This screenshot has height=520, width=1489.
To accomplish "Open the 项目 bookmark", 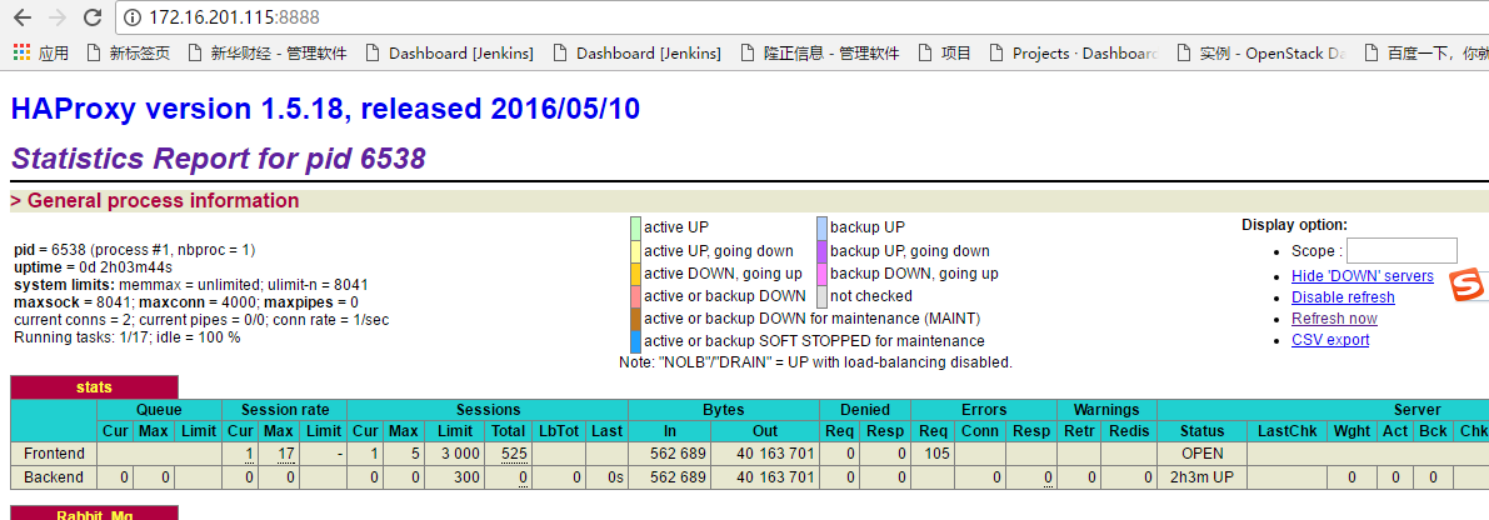I will [945, 53].
